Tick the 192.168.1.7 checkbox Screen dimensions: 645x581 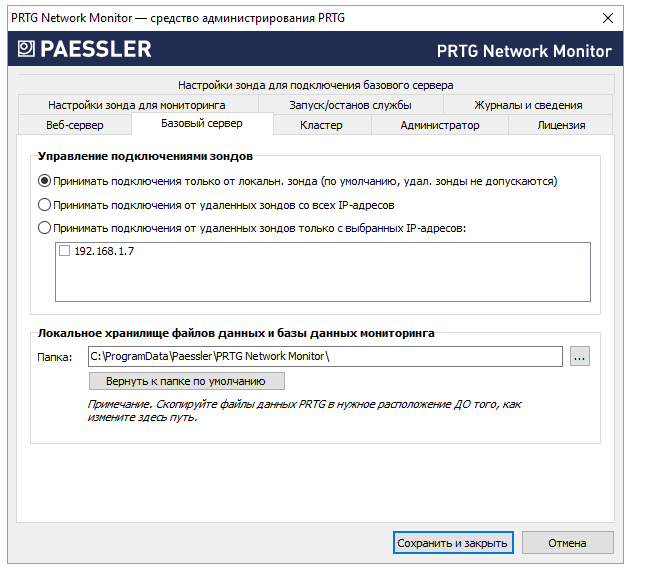[65, 251]
